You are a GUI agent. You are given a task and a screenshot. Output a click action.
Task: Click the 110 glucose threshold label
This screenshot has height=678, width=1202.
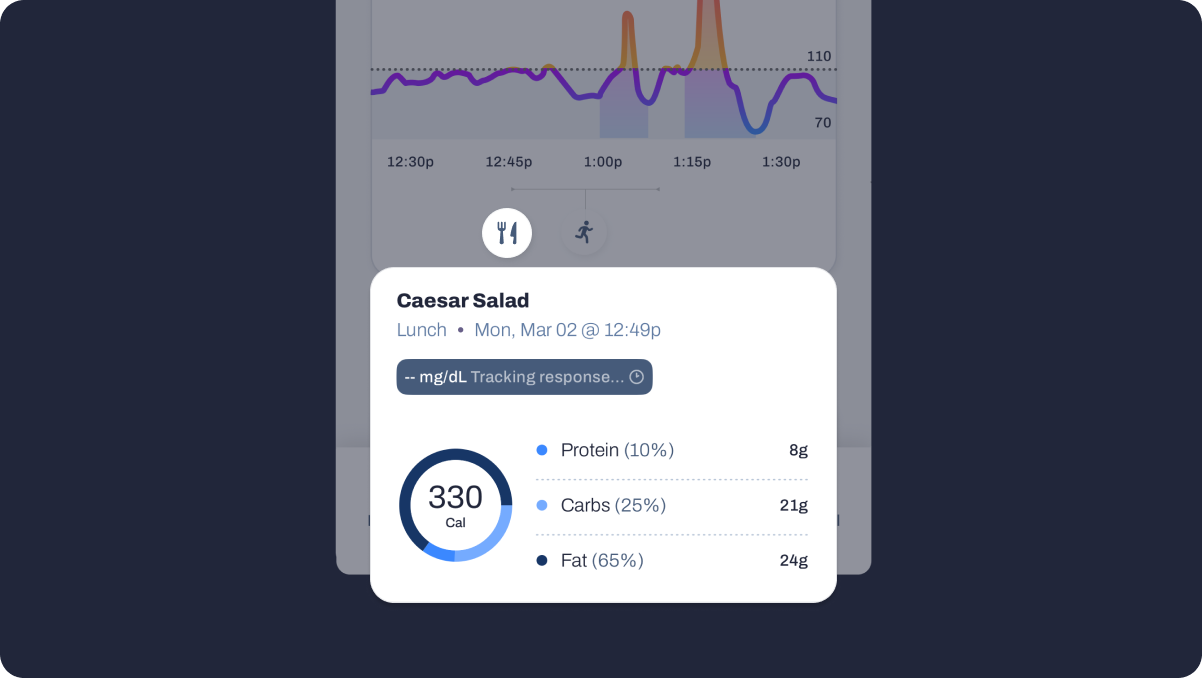(819, 57)
